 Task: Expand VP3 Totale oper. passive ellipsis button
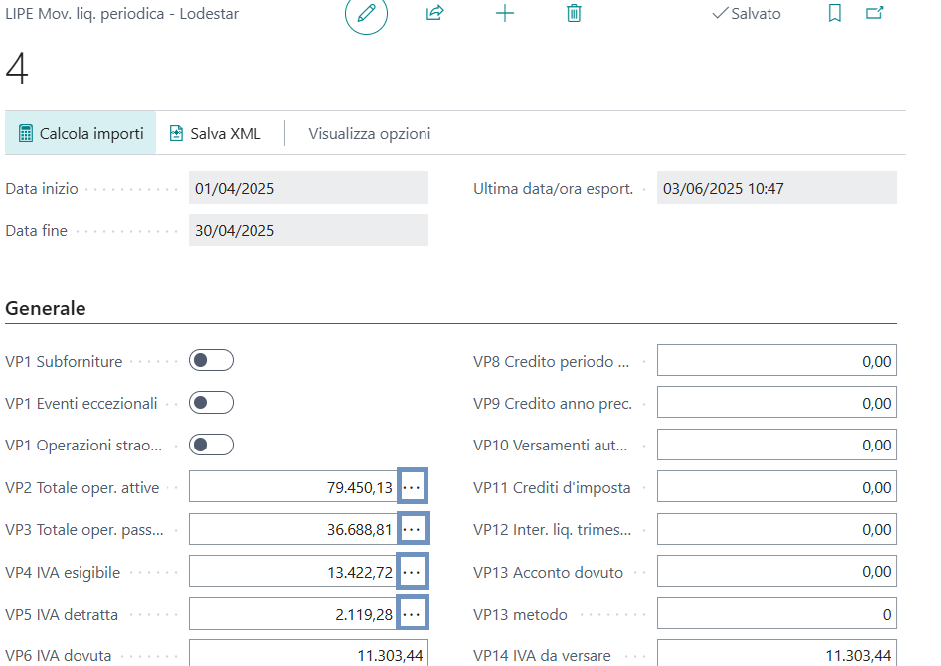click(x=412, y=529)
